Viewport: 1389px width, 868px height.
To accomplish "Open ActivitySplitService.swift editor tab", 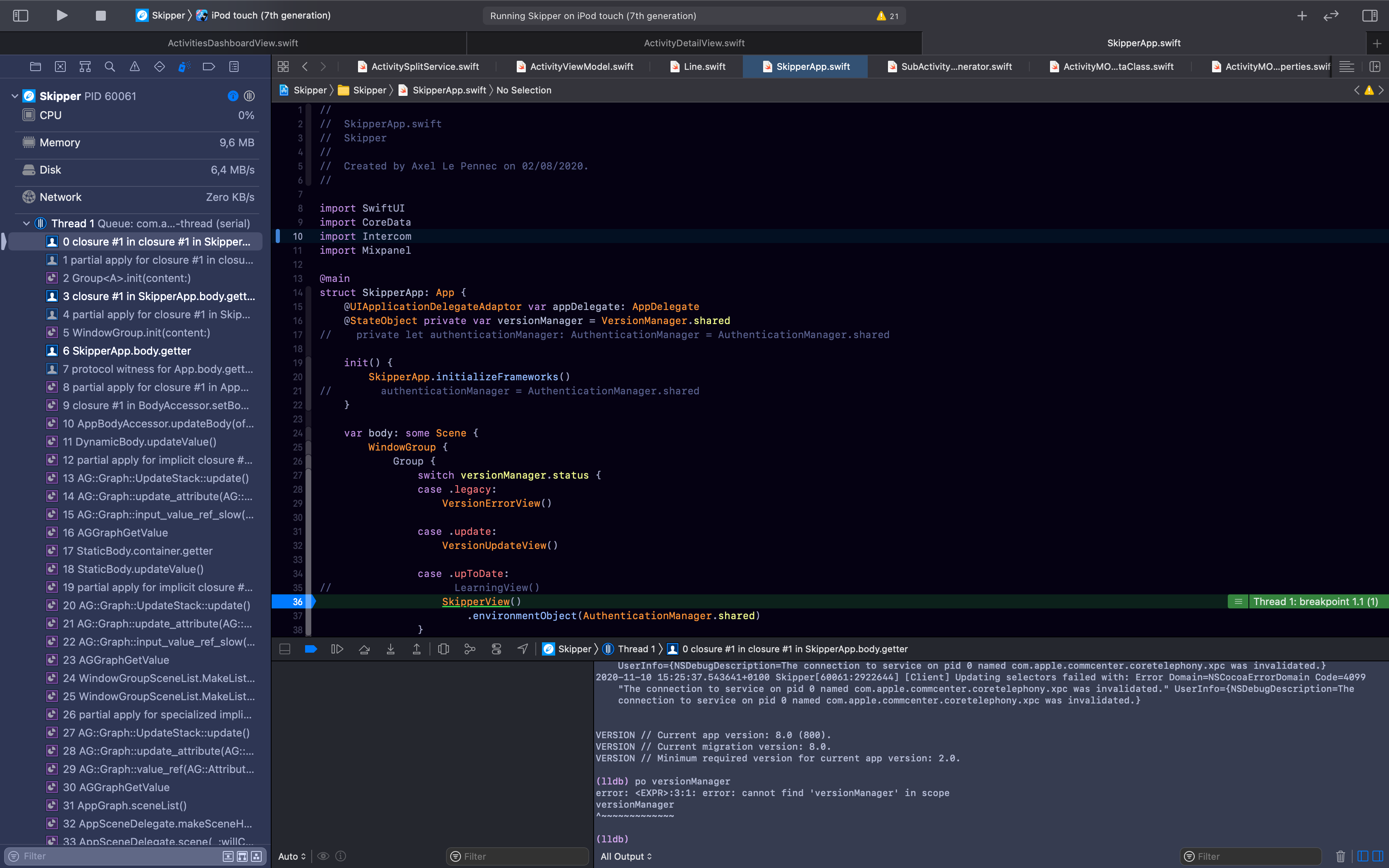I will click(418, 67).
